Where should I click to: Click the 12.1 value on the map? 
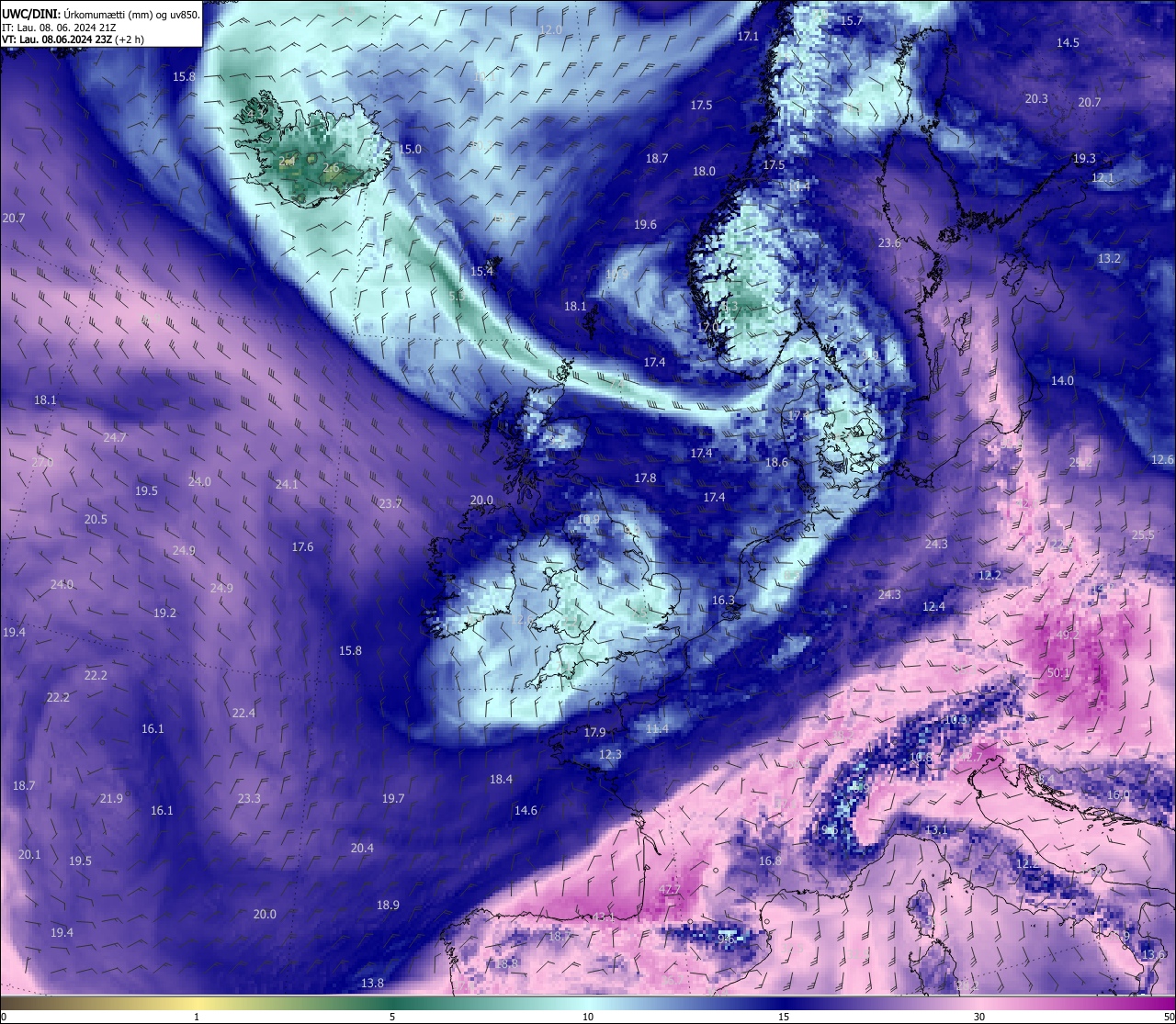[x=1102, y=177]
